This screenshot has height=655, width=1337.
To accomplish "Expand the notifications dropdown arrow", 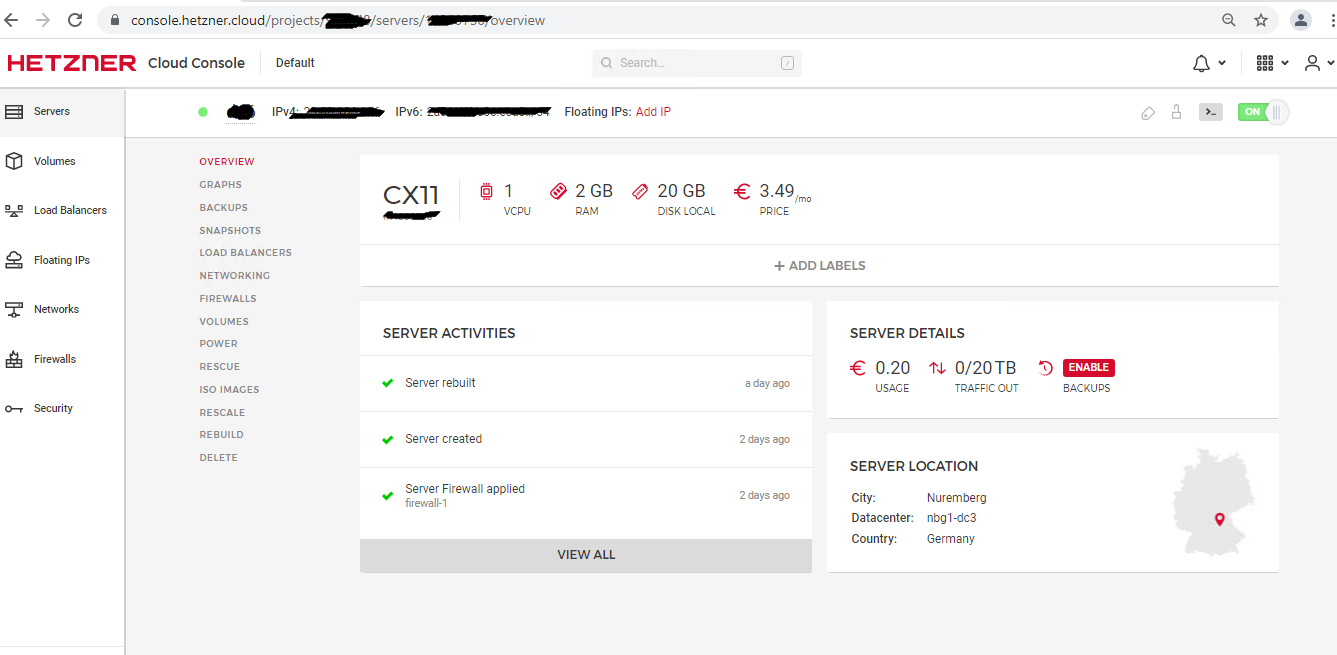I will [1222, 63].
